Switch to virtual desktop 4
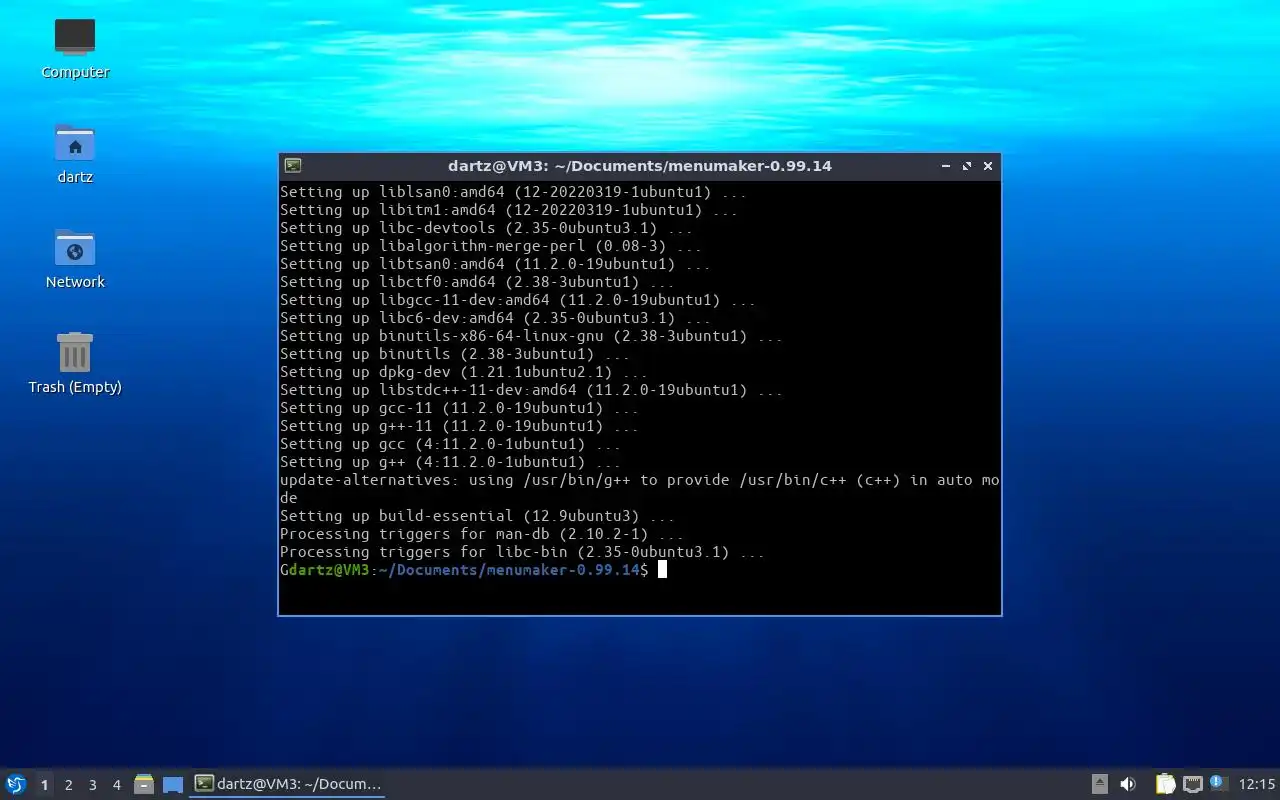1280x800 pixels. [116, 785]
